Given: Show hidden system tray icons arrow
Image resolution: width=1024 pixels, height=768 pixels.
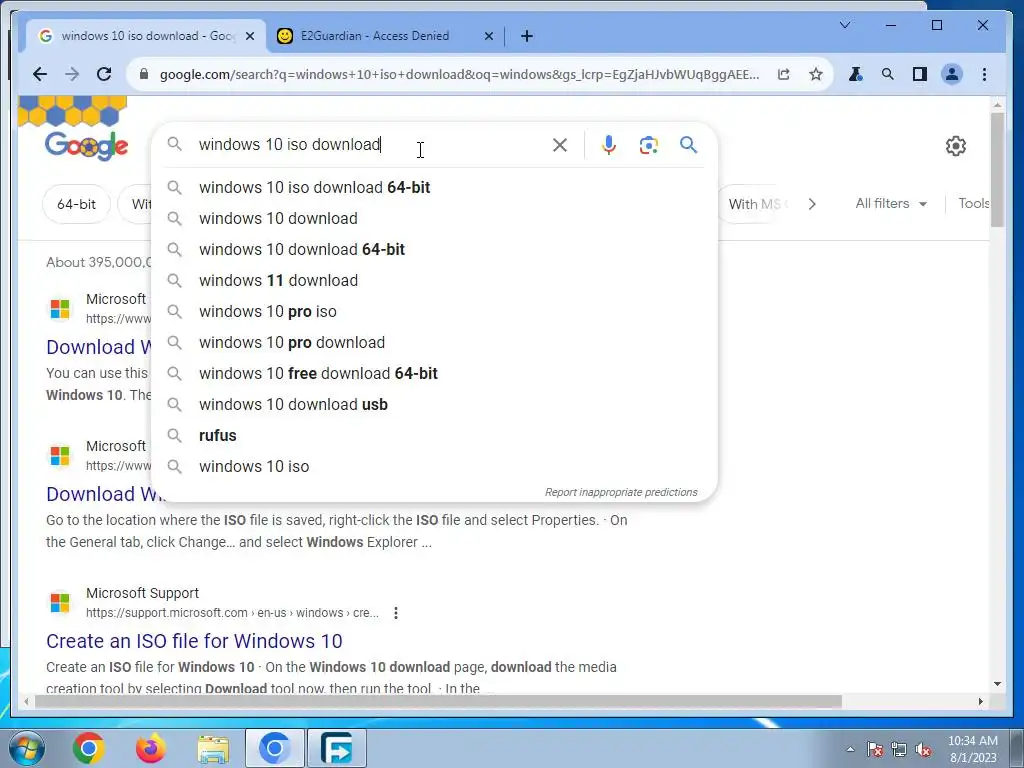Looking at the screenshot, I should (850, 749).
